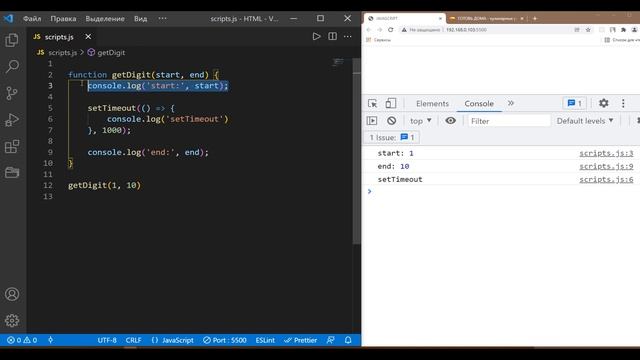Open the browser extensions puzzle icon
This screenshot has width=640, height=360.
(x=623, y=30)
